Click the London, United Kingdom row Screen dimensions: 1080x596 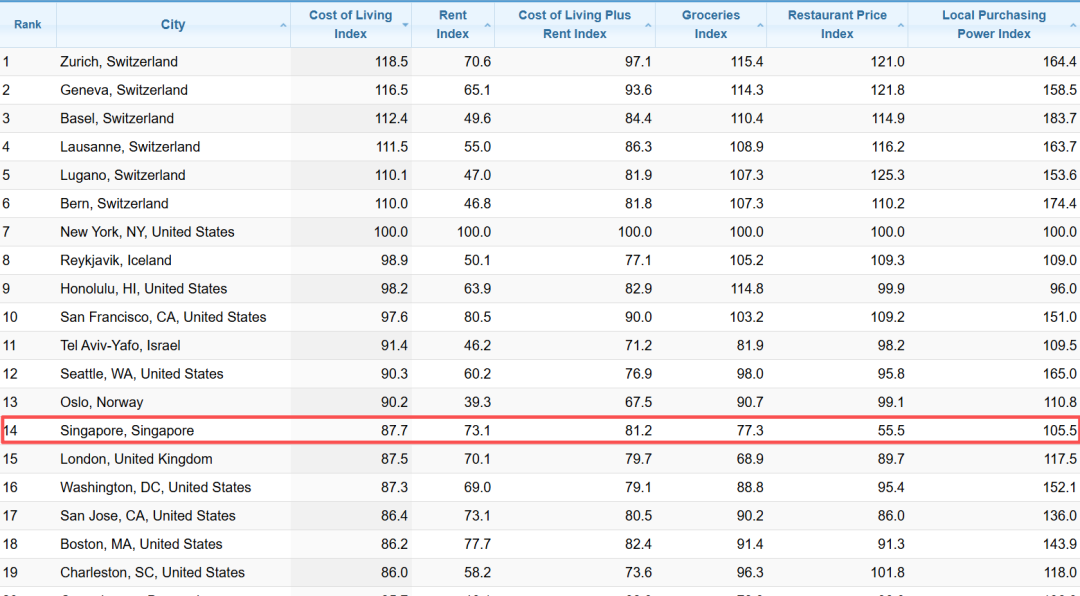tap(136, 459)
